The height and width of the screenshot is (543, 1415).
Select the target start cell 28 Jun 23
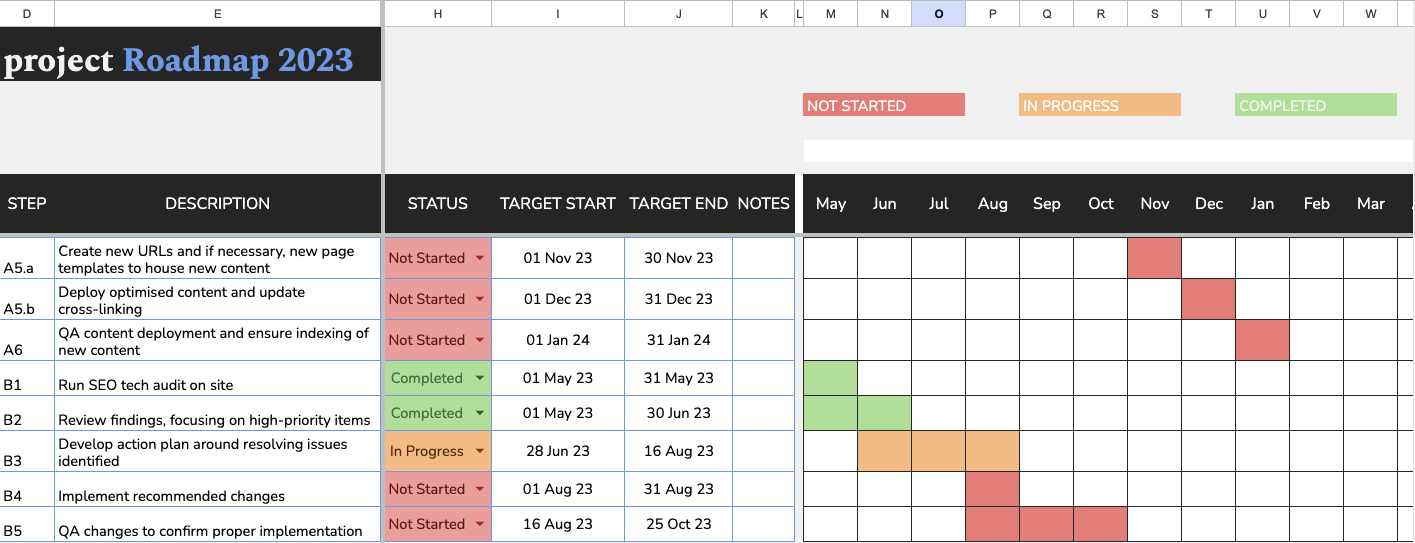pos(558,451)
